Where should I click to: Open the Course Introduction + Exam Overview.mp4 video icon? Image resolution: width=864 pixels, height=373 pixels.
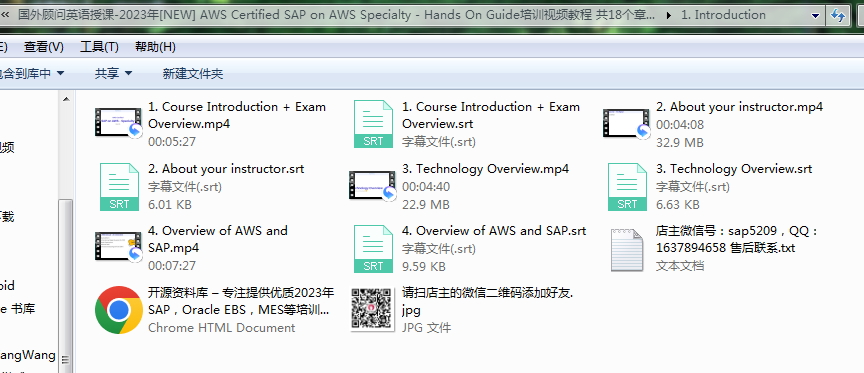[x=118, y=123]
